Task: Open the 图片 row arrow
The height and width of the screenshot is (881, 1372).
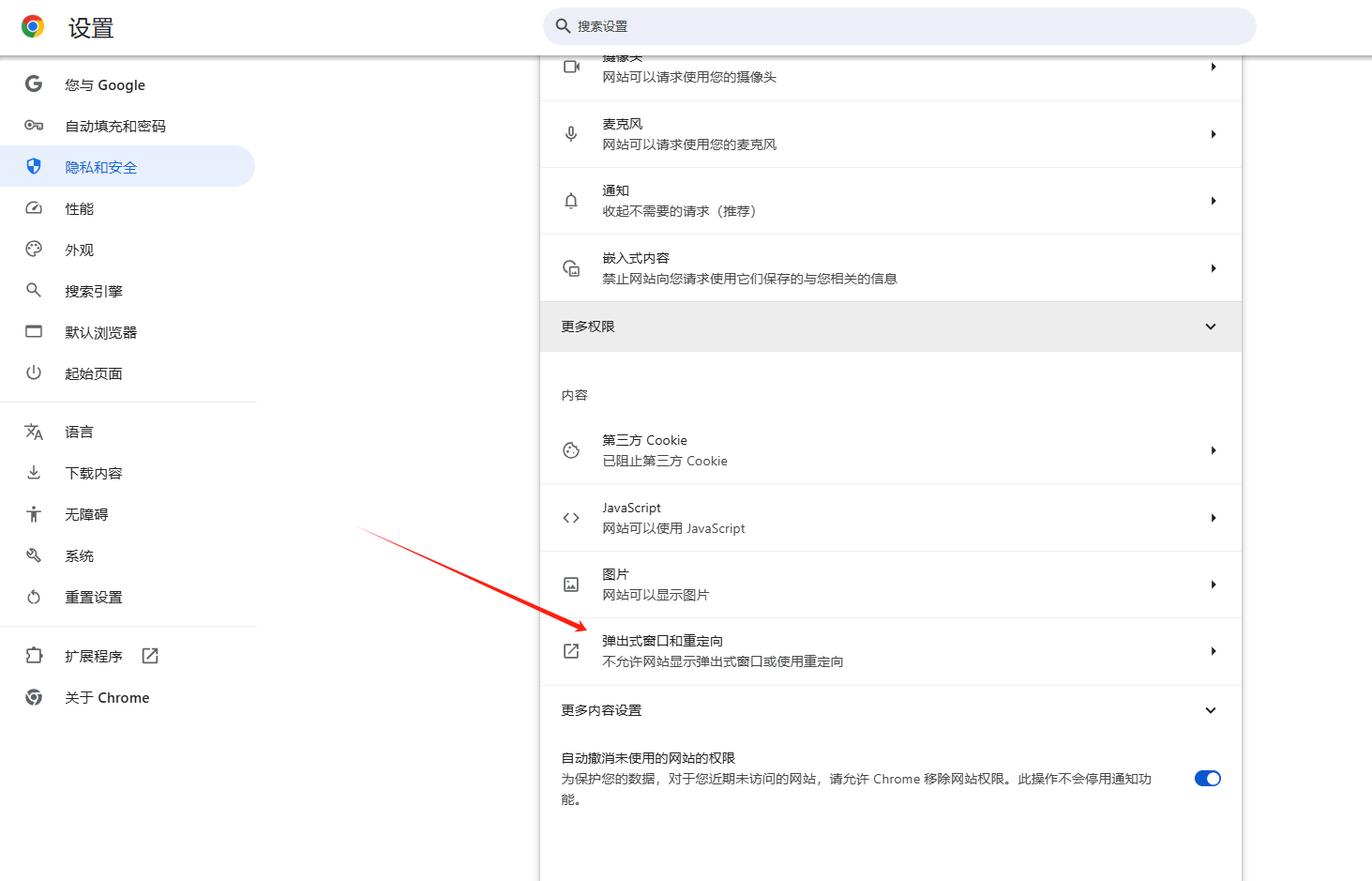Action: [x=1214, y=585]
